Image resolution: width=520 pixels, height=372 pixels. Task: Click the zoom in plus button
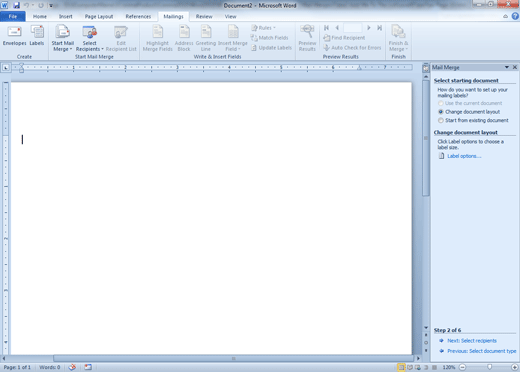pyautogui.click(x=515, y=367)
